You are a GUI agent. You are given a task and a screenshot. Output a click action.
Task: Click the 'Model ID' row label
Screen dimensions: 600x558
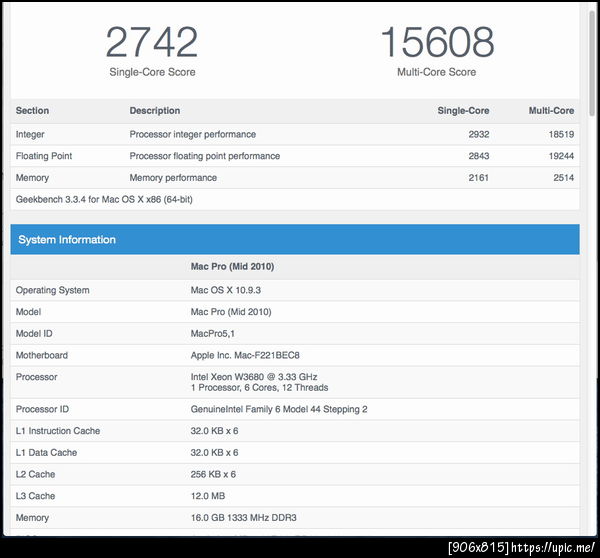tap(34, 333)
